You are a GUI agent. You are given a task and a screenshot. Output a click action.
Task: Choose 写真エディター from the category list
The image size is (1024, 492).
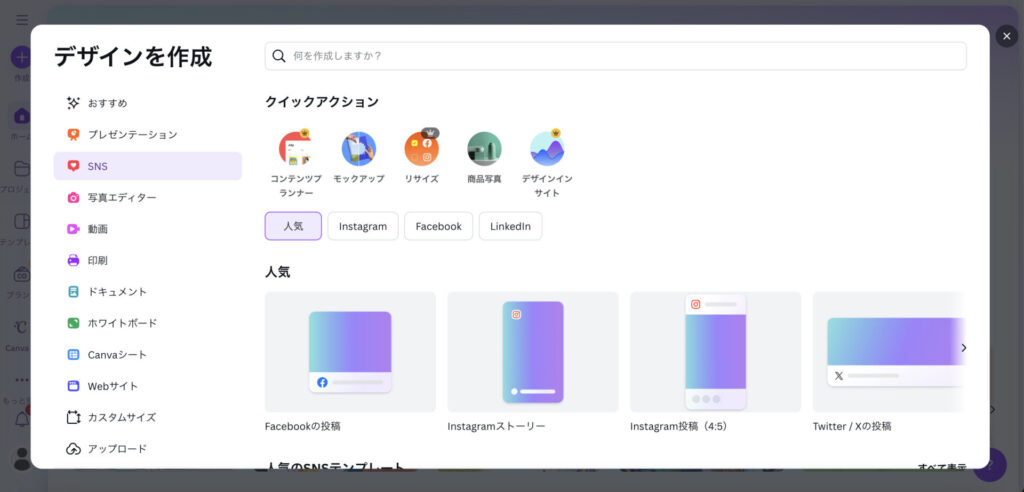122,198
